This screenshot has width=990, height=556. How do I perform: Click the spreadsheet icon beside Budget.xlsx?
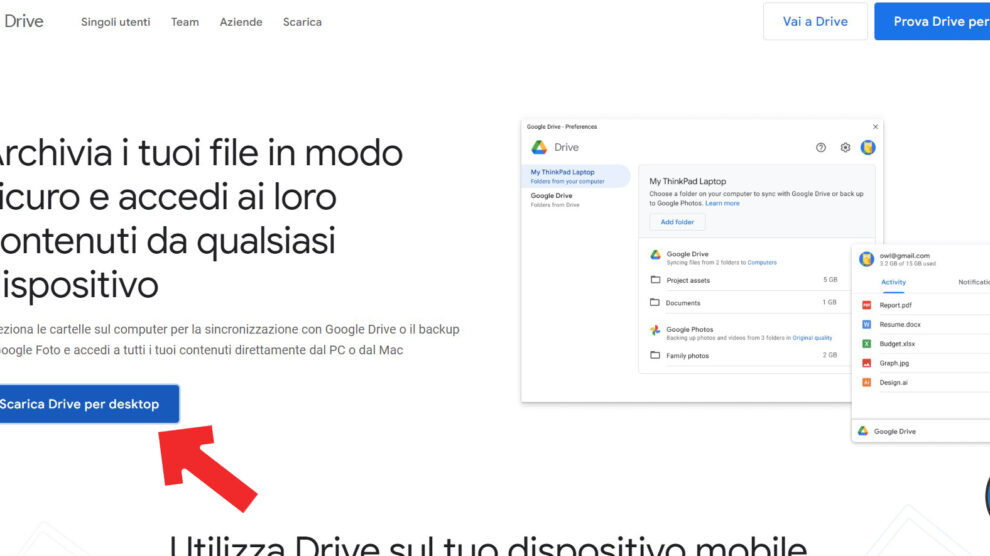pos(867,344)
